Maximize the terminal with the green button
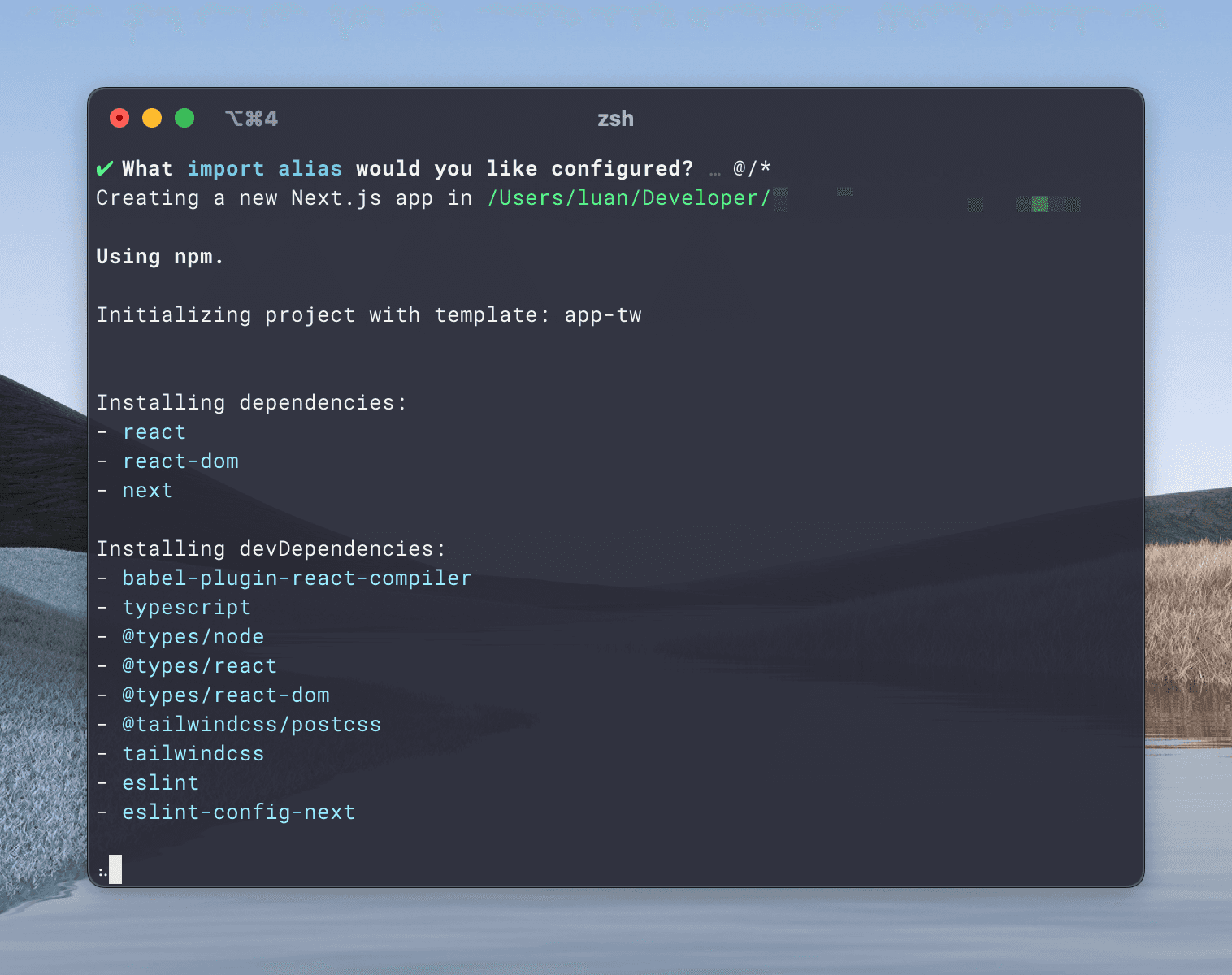The height and width of the screenshot is (975, 1232). tap(184, 119)
